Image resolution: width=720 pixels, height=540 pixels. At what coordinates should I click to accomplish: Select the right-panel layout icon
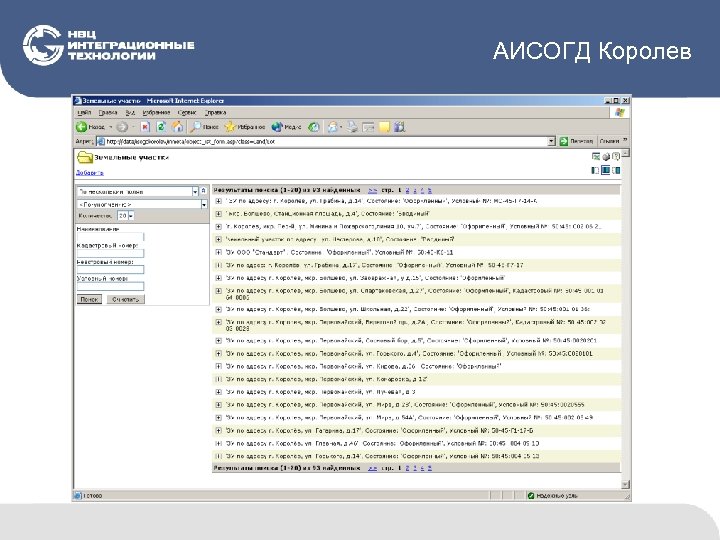click(616, 170)
